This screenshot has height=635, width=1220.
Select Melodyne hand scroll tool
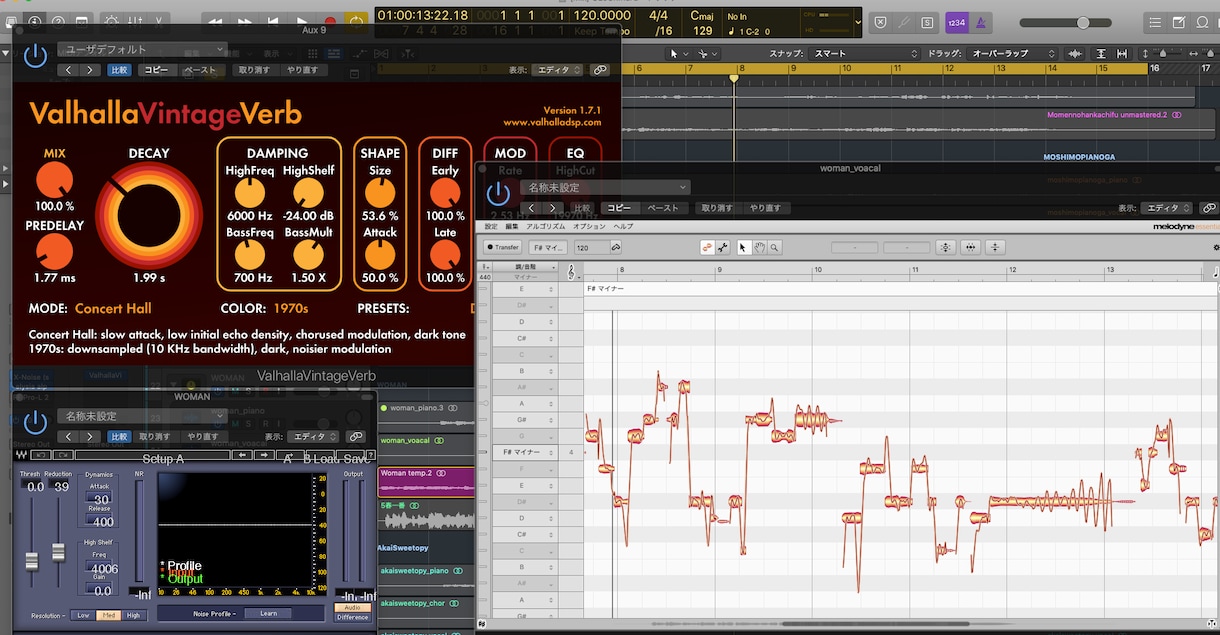pos(760,247)
